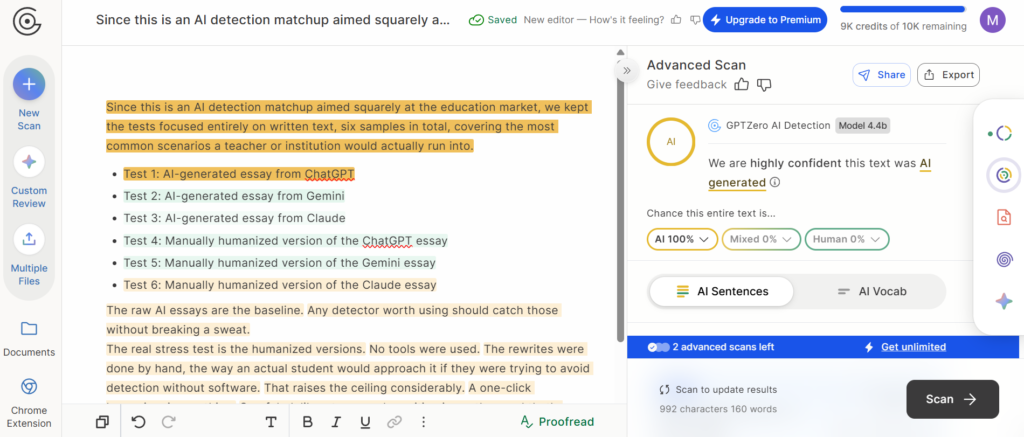Give thumbs down feedback on Advanced Scan

coord(764,85)
